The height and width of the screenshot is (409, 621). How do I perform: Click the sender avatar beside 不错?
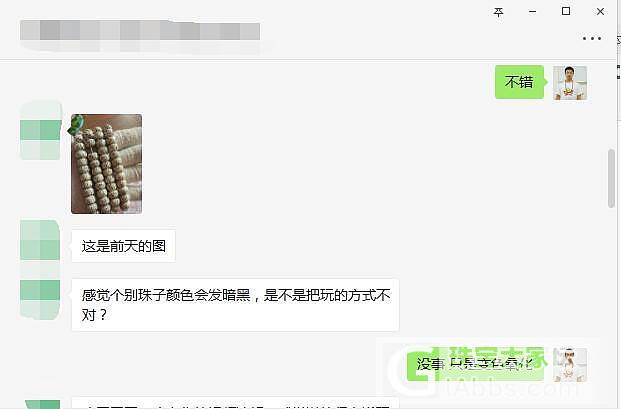570,83
